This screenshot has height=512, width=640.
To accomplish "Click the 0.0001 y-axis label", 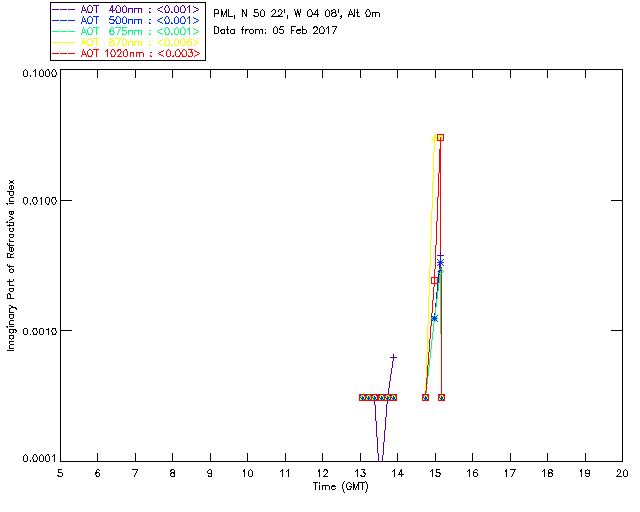I will tap(39, 459).
